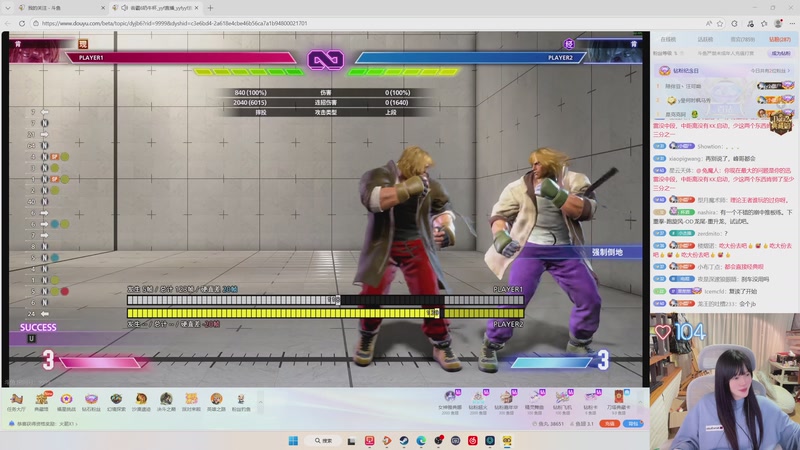Open the 幻境探索 activity icon
This screenshot has width=800, height=450.
coord(116,402)
